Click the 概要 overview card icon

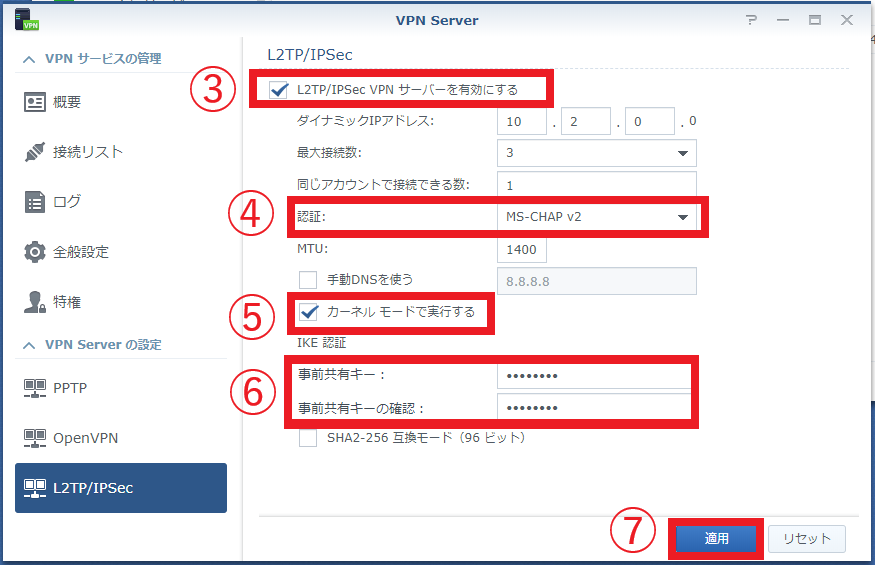35,102
